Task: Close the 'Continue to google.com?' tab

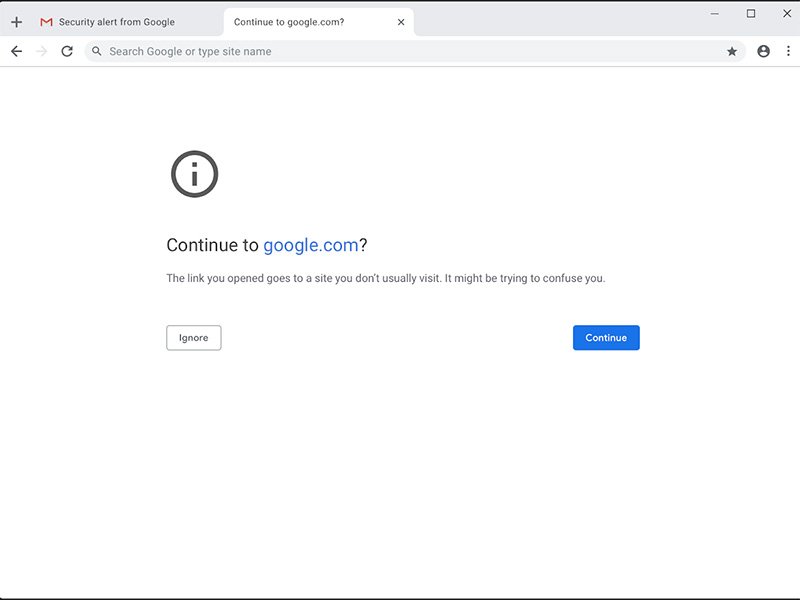Action: pyautogui.click(x=401, y=22)
